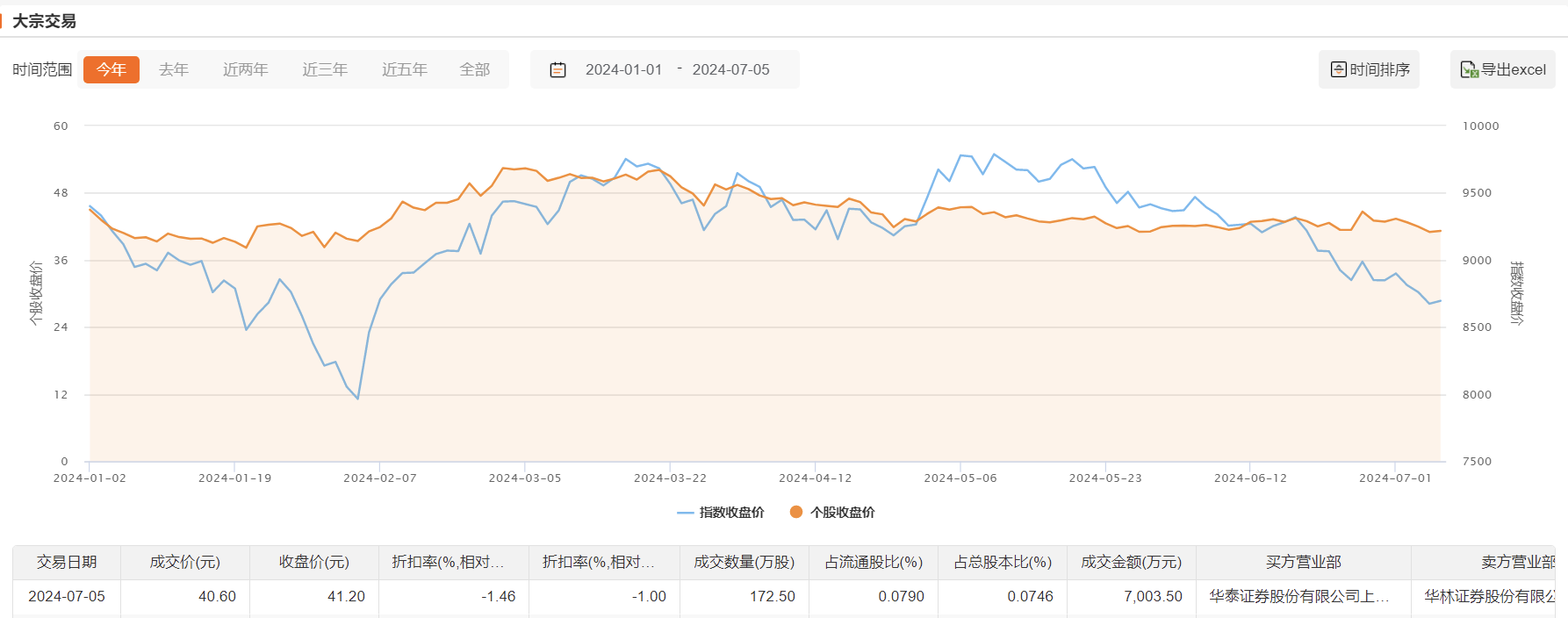The width and height of the screenshot is (1568, 618).
Task: Click the 时间排序 button label
Action: point(1379,69)
